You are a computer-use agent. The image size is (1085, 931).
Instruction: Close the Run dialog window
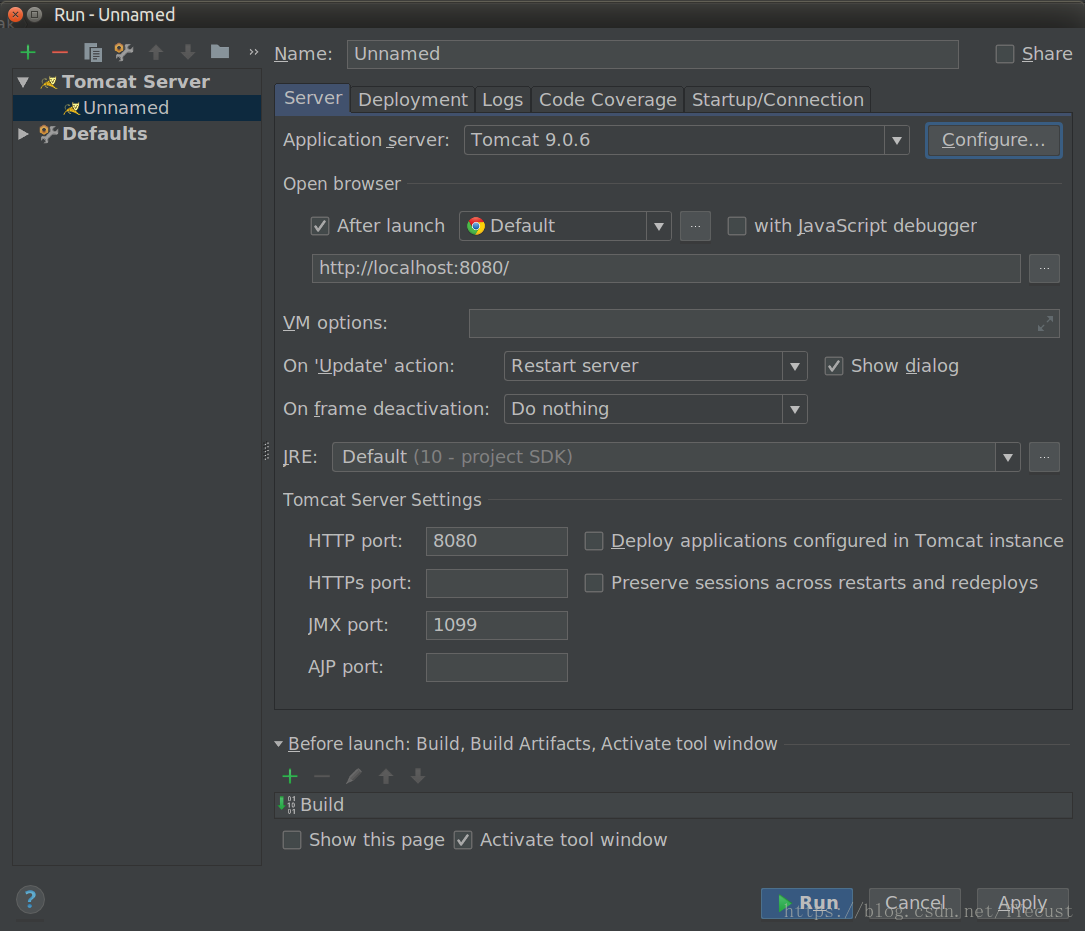pyautogui.click(x=15, y=14)
